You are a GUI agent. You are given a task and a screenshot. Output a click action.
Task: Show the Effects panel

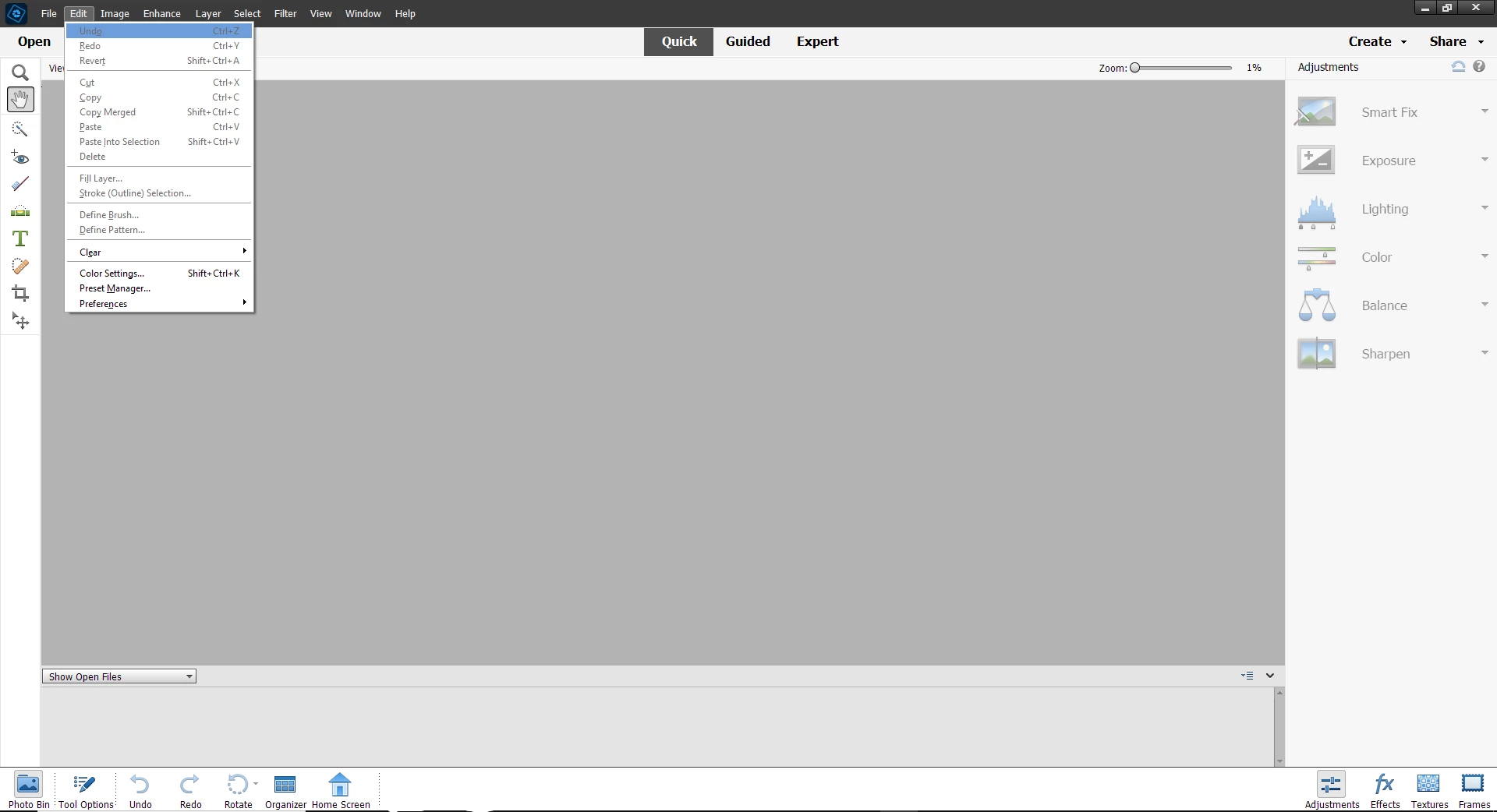click(1385, 791)
